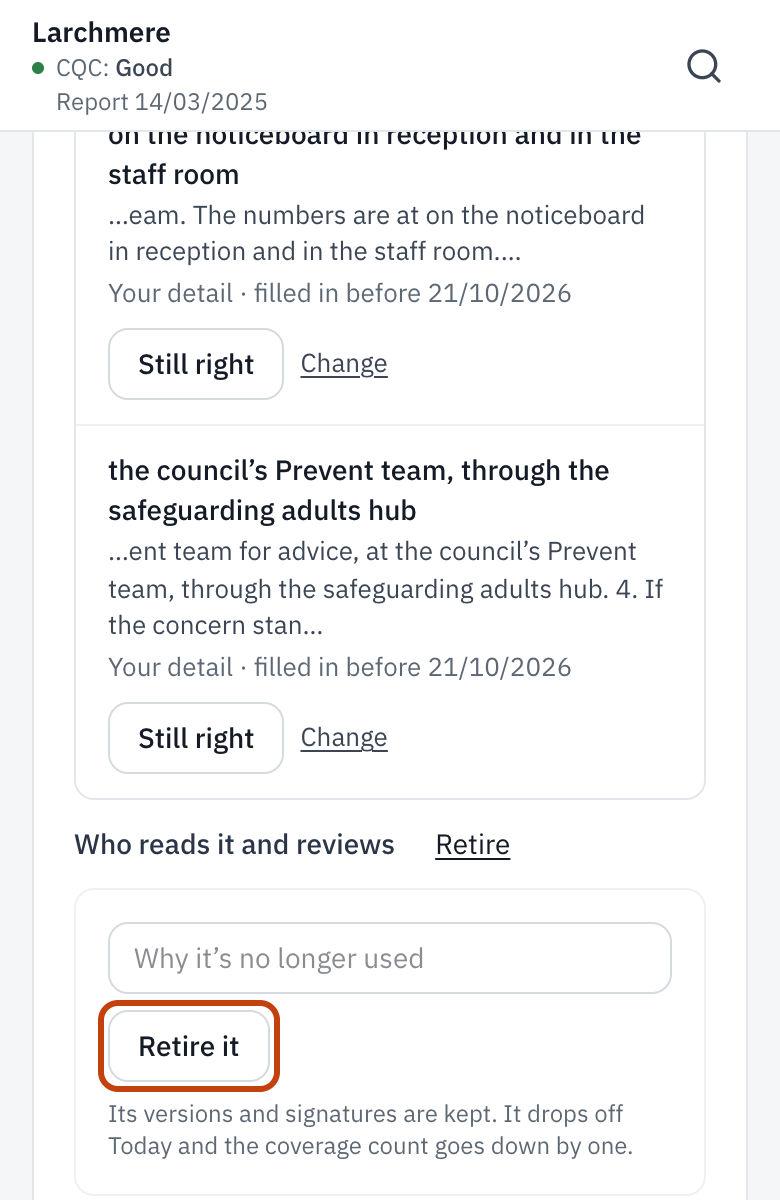Select the council's Prevent team heading

(x=359, y=490)
